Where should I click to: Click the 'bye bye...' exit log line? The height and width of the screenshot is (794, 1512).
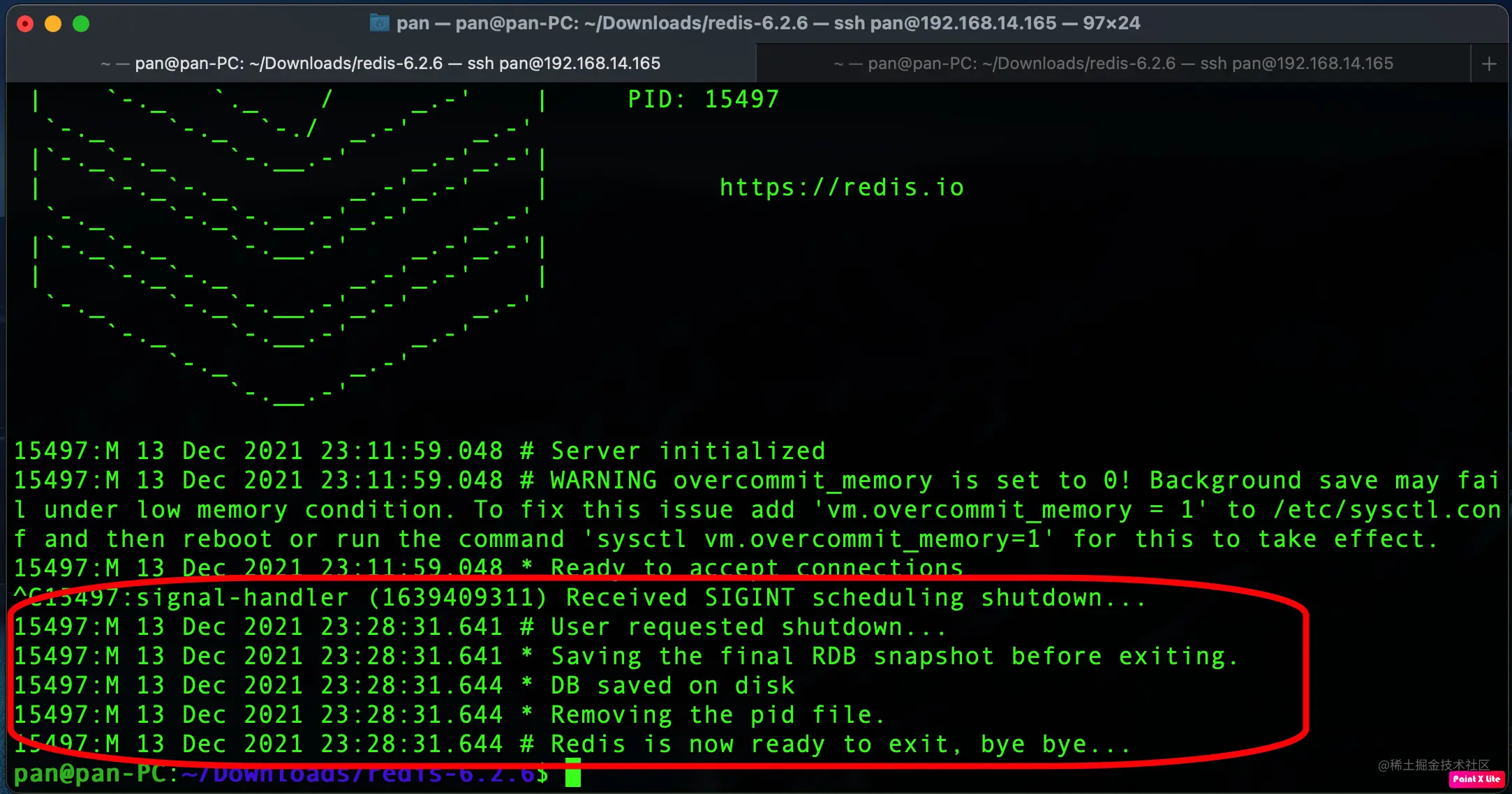coord(572,744)
